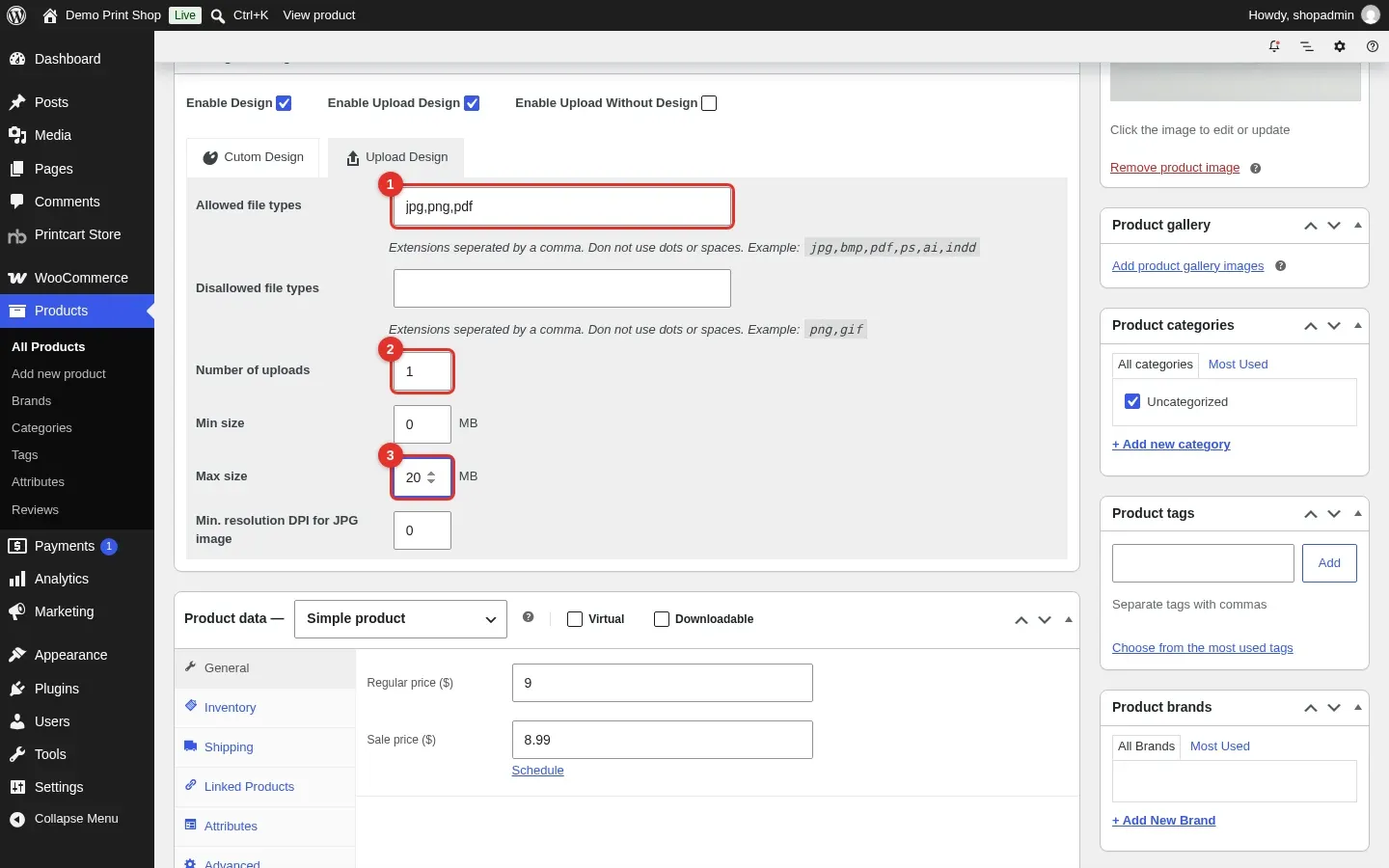Collapse the Product brands panel toggle triangle
This screenshot has height=868, width=1389.
1358,707
